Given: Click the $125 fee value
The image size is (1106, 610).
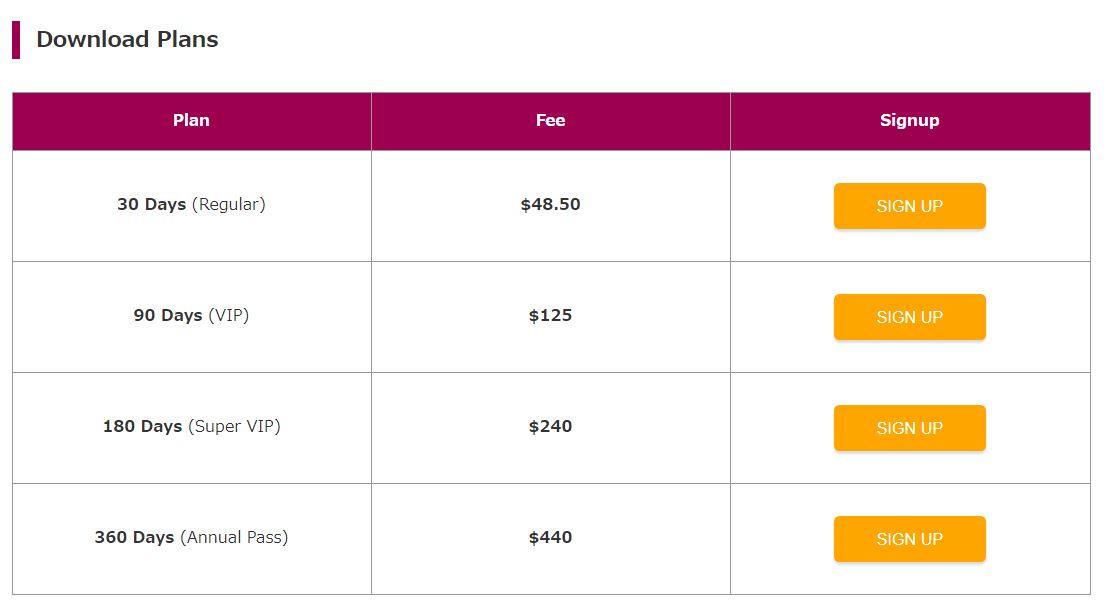Looking at the screenshot, I should (550, 315).
